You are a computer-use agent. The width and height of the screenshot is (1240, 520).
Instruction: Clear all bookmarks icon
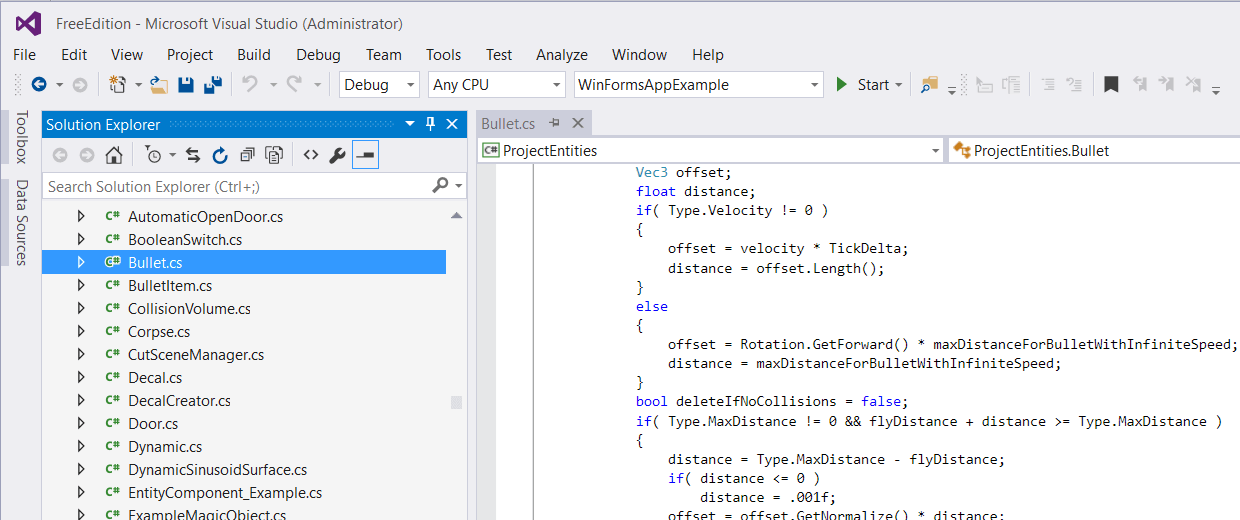point(1193,85)
